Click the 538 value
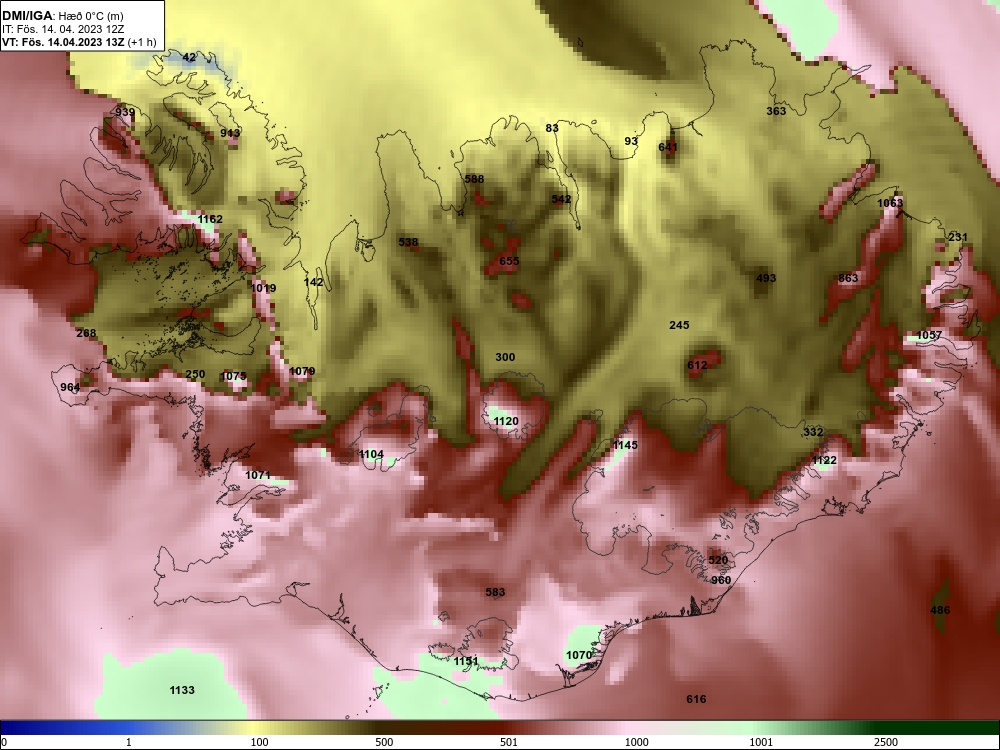Image resolution: width=1000 pixels, height=750 pixels. tap(408, 242)
